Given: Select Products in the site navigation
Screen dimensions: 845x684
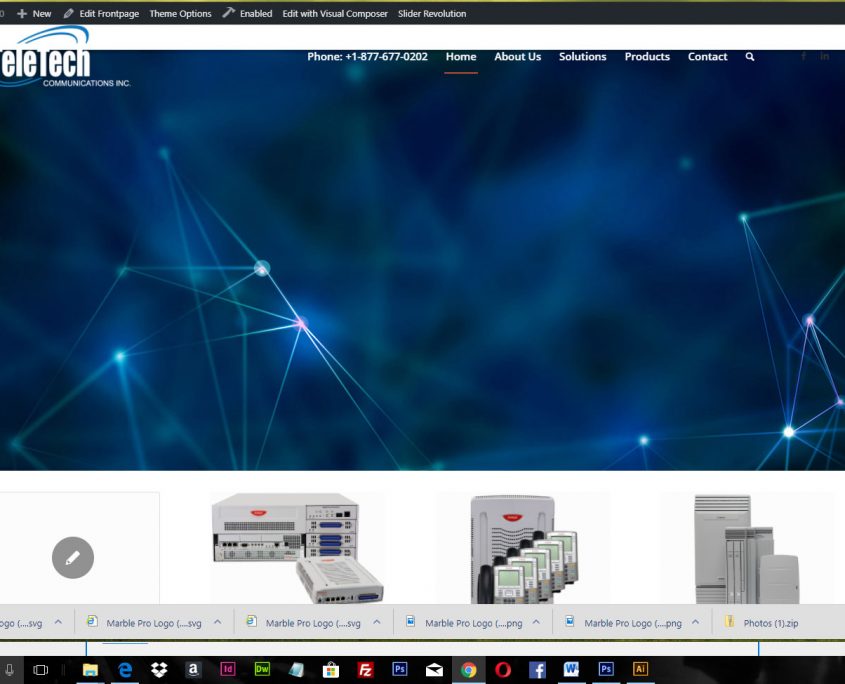Looking at the screenshot, I should 647,57.
